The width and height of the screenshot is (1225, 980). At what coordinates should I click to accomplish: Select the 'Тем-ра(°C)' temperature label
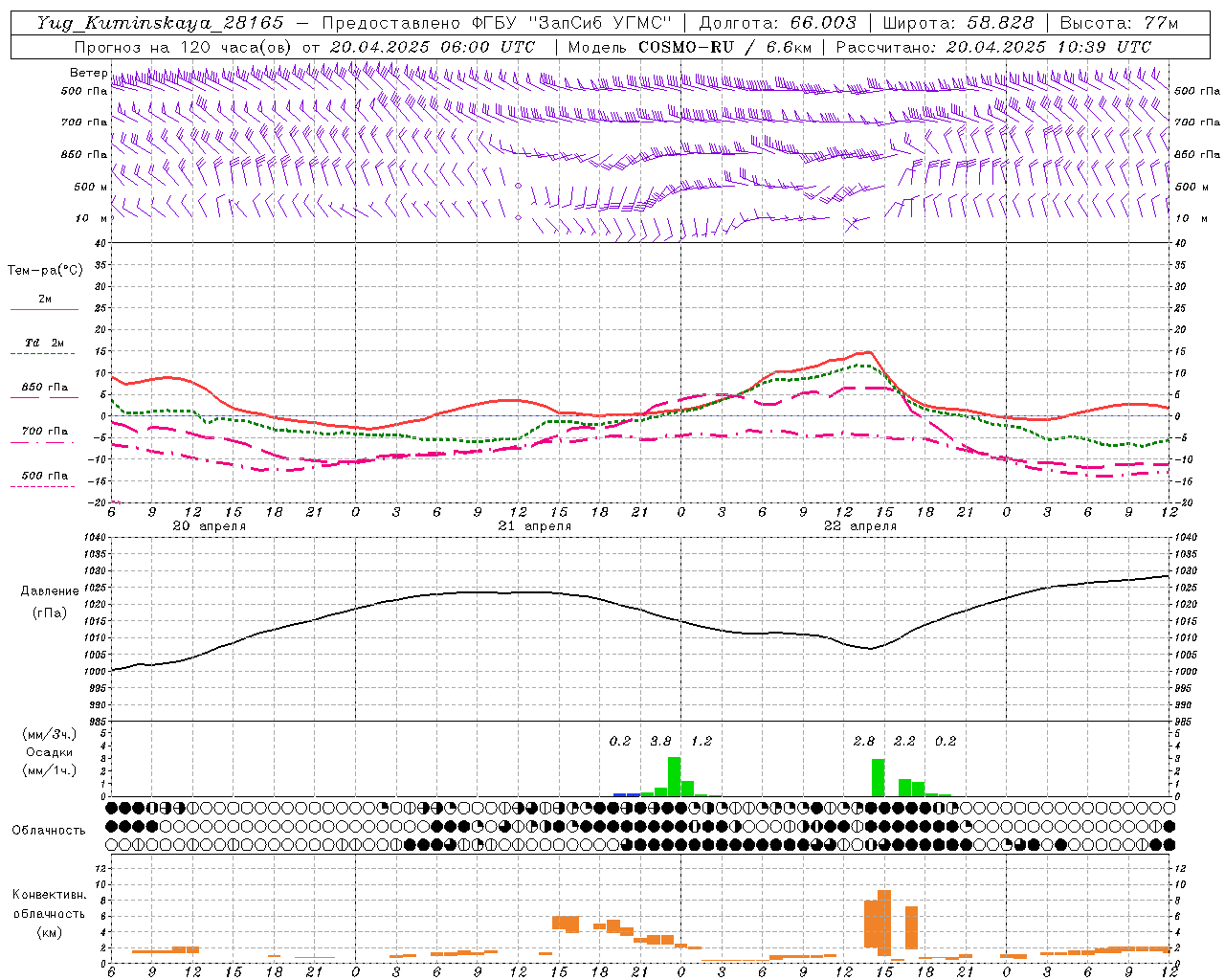pyautogui.click(x=45, y=271)
